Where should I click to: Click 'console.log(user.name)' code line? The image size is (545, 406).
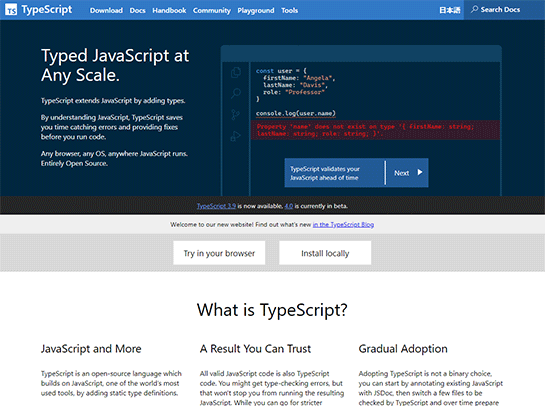296,113
